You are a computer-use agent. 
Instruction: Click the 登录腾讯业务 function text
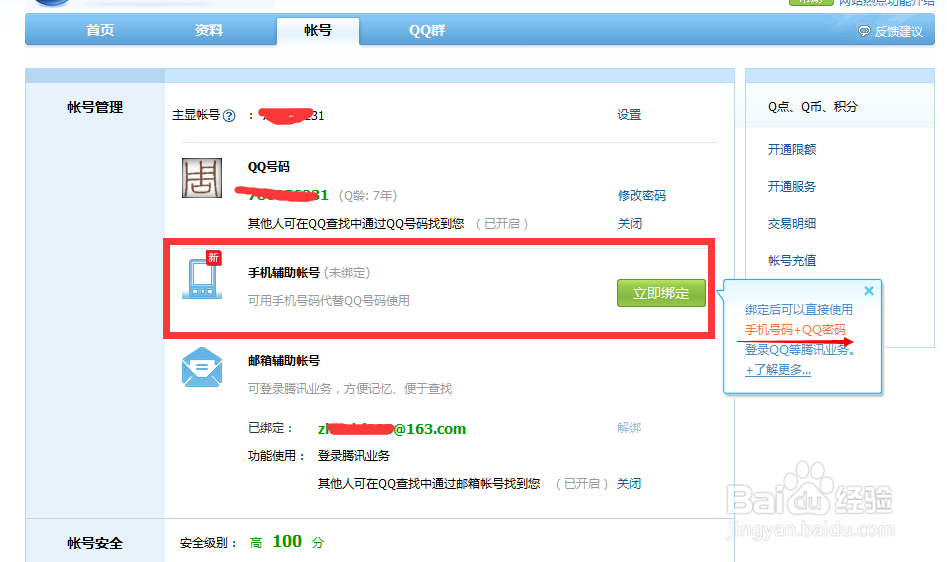(x=354, y=456)
